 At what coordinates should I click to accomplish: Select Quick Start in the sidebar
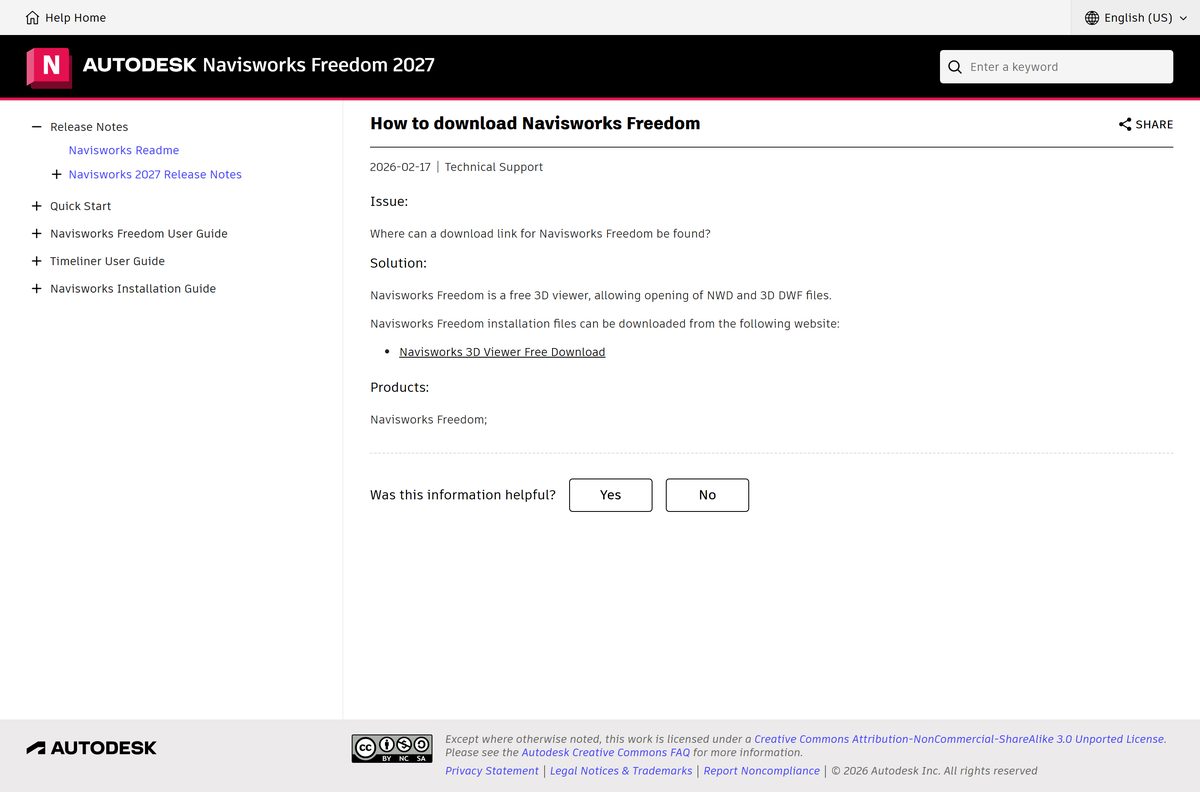[x=81, y=206]
